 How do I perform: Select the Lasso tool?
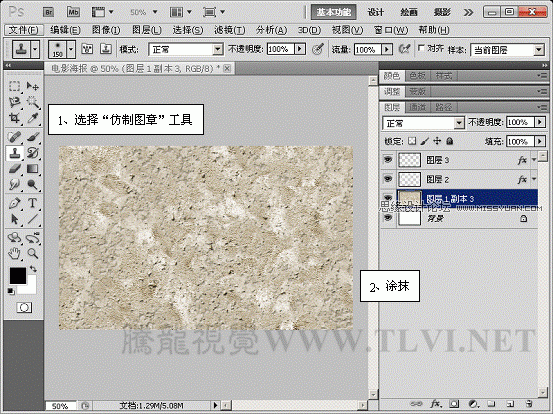tap(14, 102)
